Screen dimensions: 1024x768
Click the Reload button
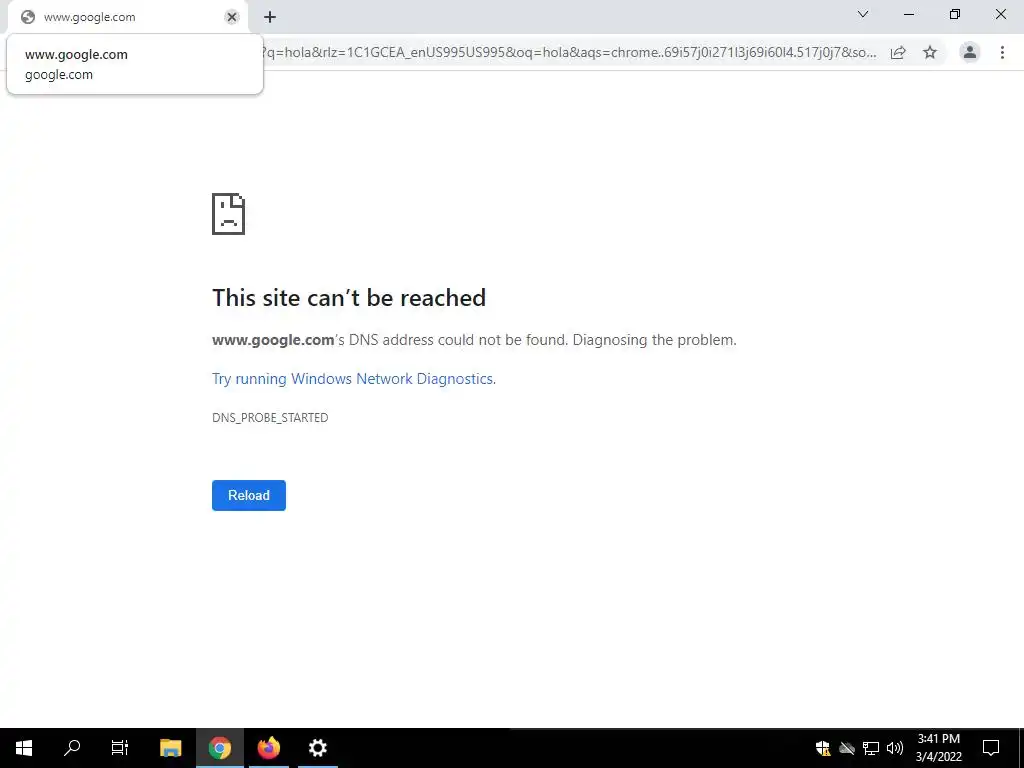tap(249, 495)
